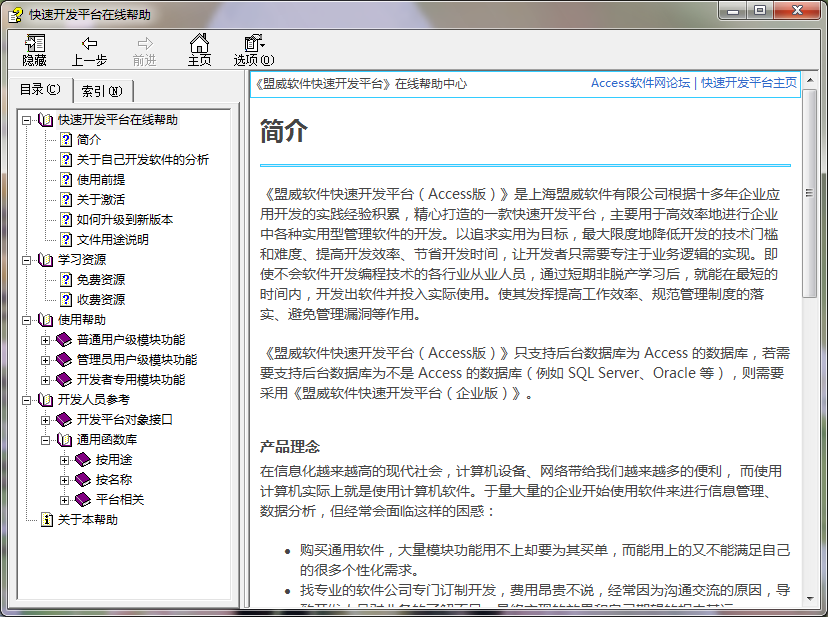Click the topic icon beside 收费资源
This screenshot has width=828, height=617.
[65, 300]
